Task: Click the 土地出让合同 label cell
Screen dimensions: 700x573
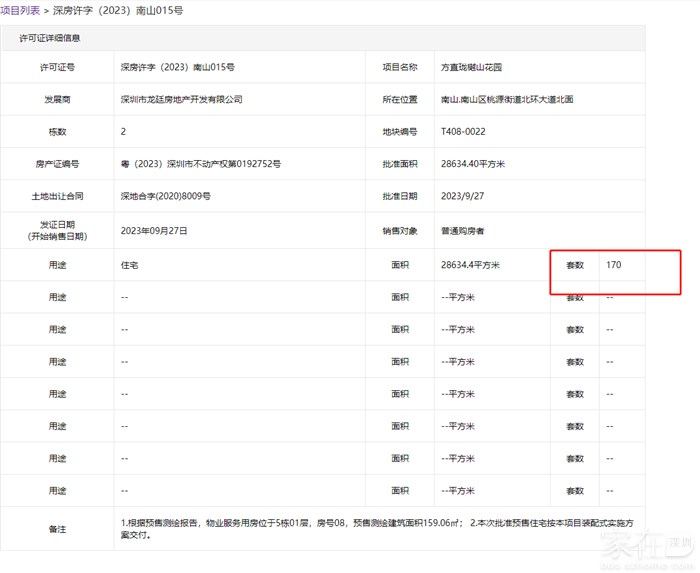Action: tap(56, 196)
